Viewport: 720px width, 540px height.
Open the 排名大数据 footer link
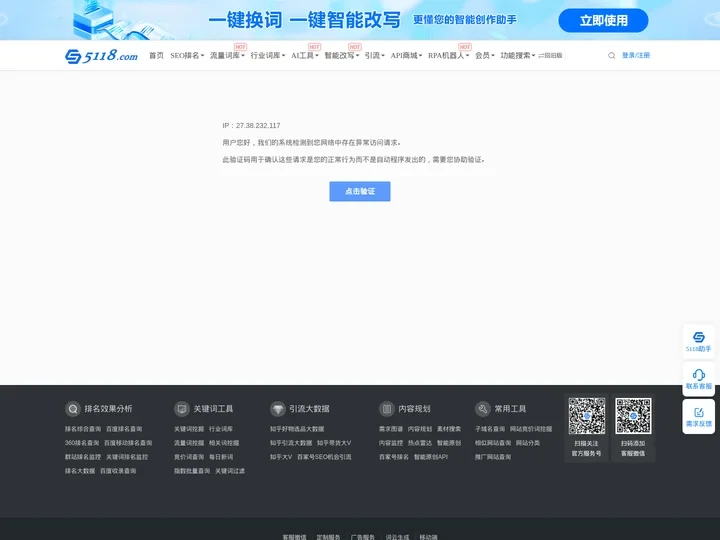(80, 471)
